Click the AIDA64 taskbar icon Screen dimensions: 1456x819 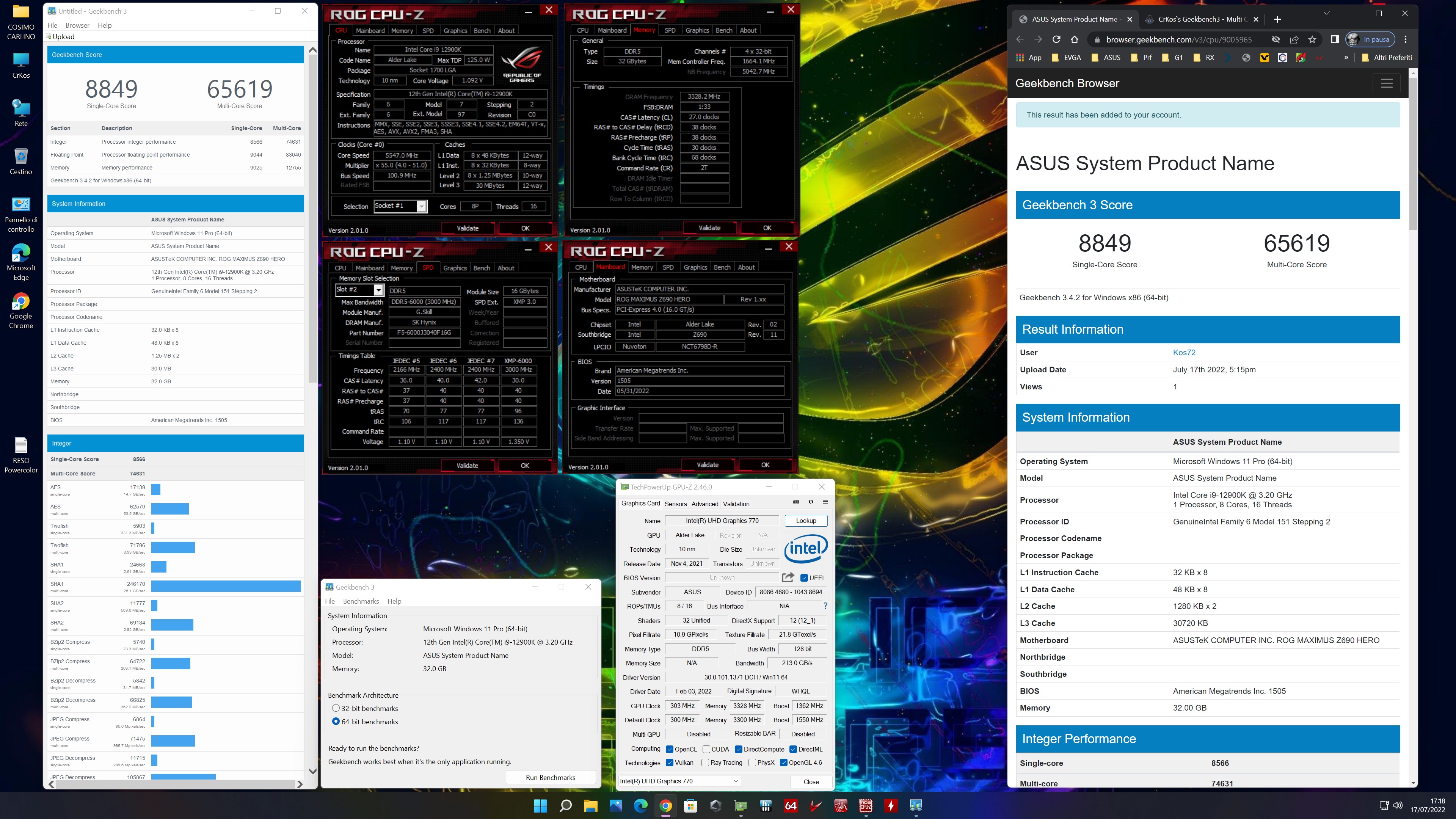pos(791,805)
